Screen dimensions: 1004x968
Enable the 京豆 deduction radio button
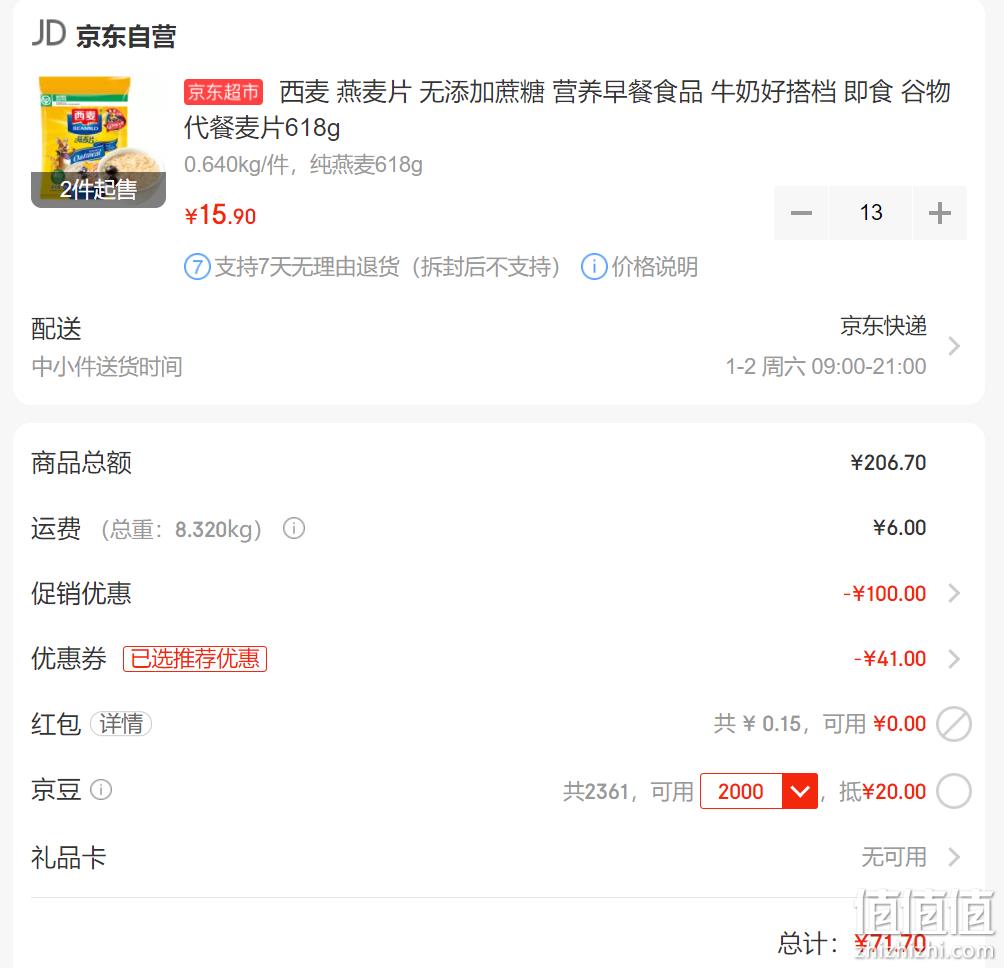[953, 791]
